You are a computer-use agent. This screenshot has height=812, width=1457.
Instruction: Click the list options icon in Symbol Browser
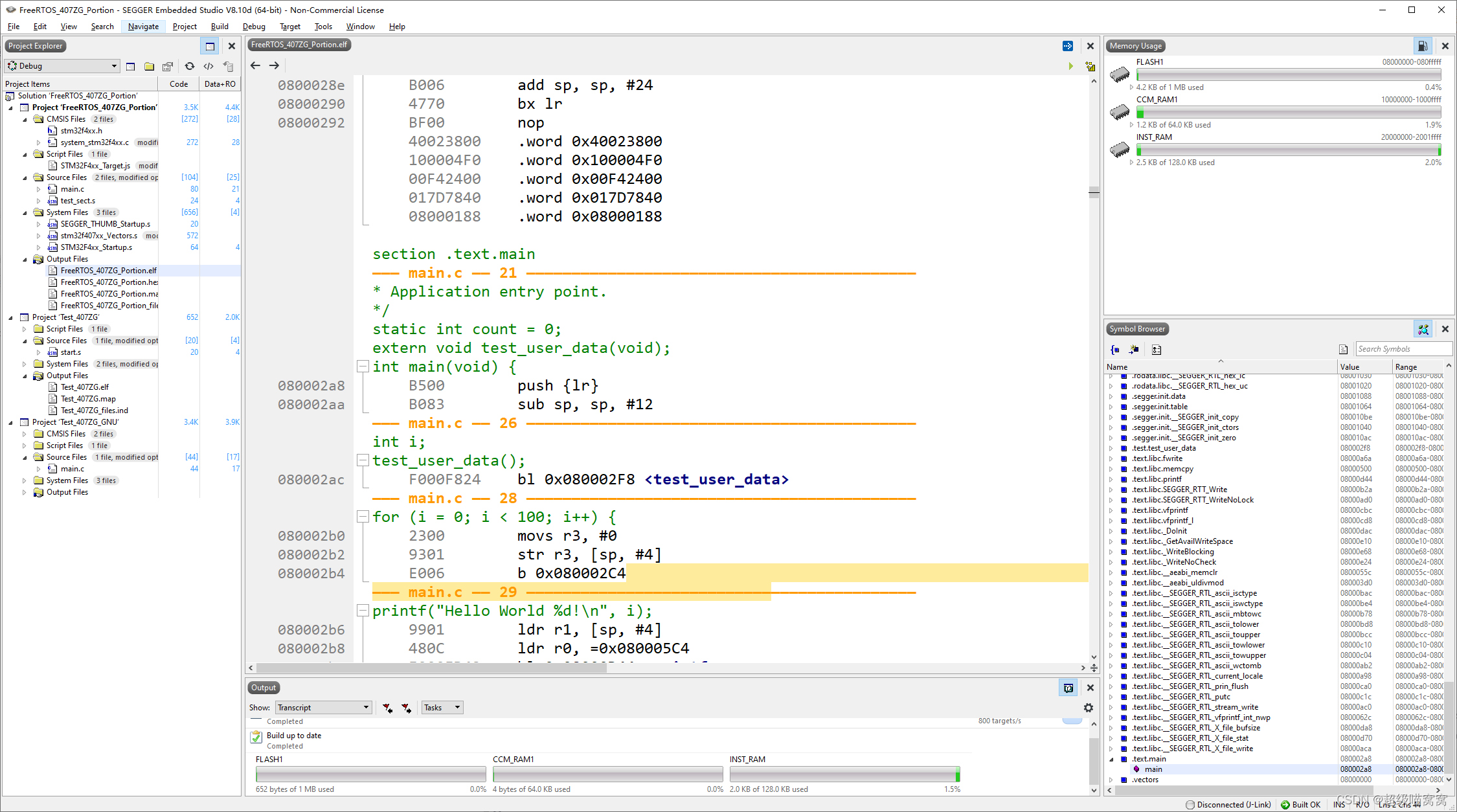coord(1157,350)
